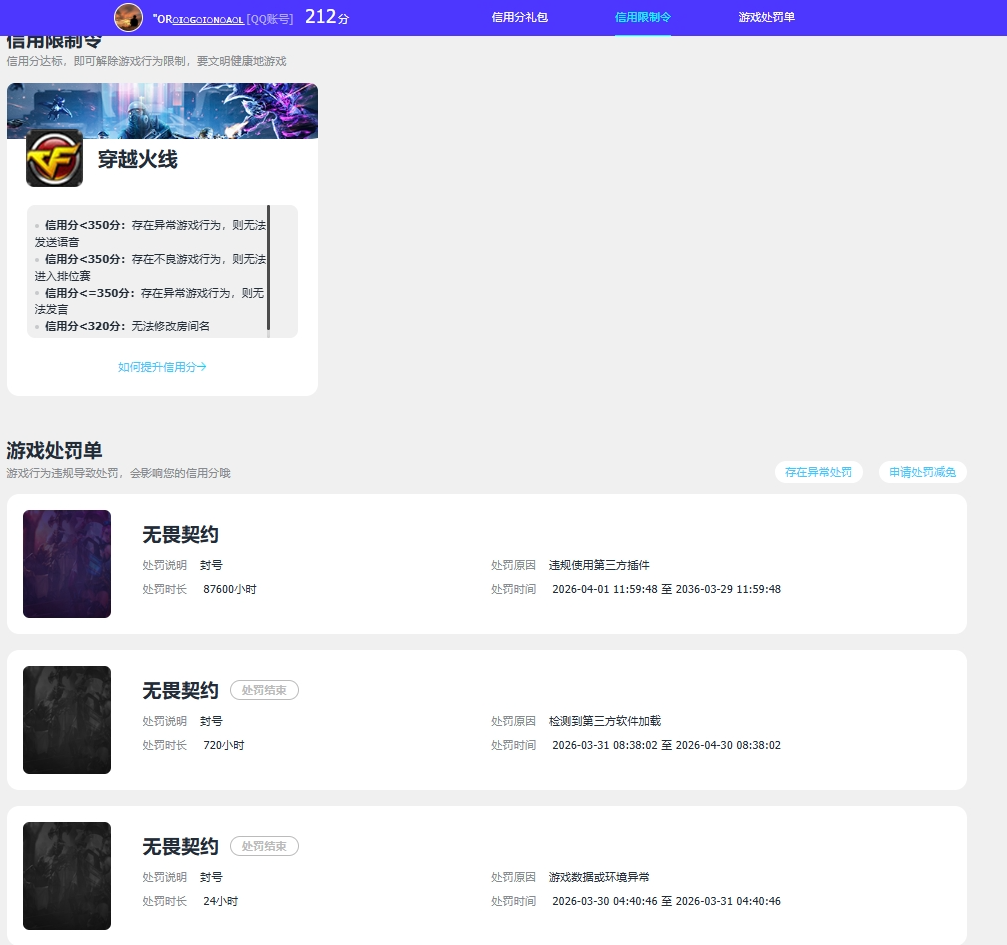The height and width of the screenshot is (945, 1007).
Task: Click the 申请处罚减免 button
Action: pyautogui.click(x=923, y=472)
